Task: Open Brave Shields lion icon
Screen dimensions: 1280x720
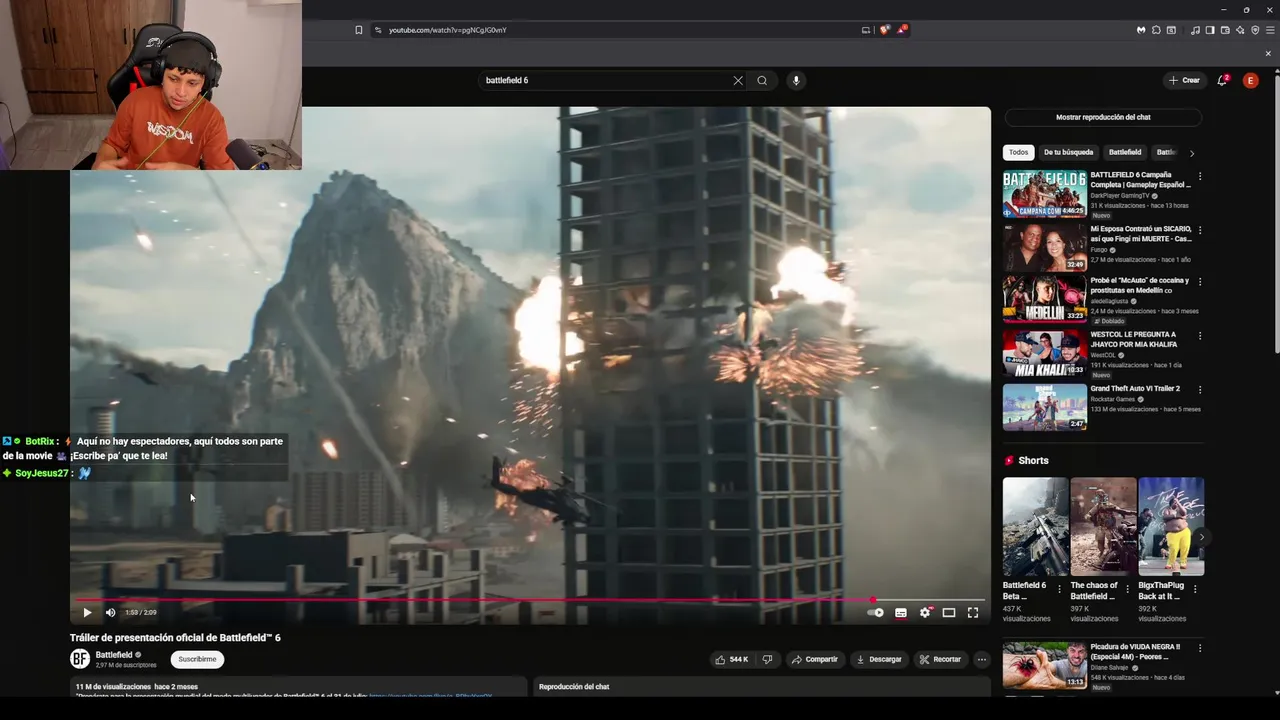Action: (885, 30)
